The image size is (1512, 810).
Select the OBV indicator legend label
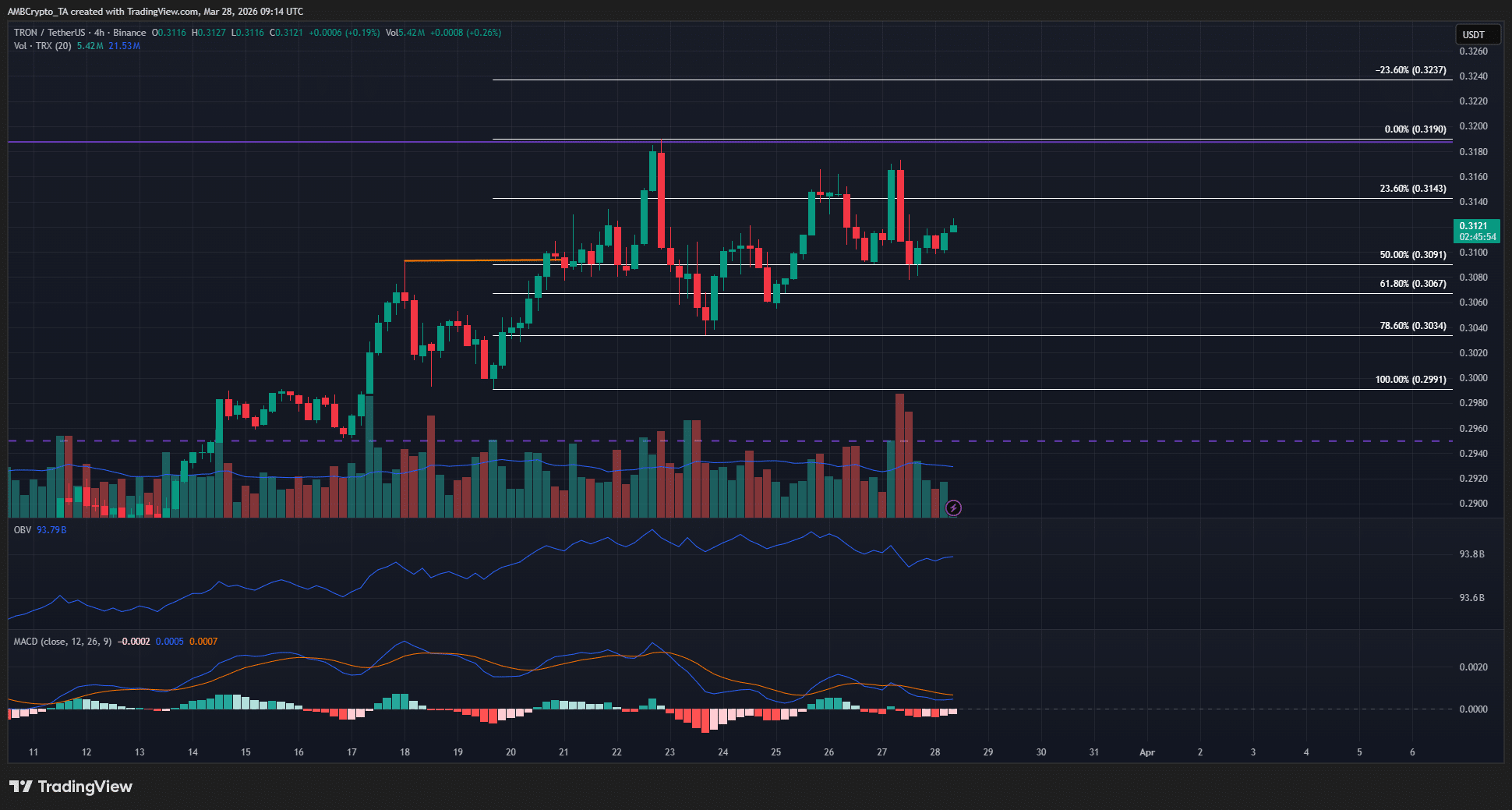pyautogui.click(x=23, y=530)
